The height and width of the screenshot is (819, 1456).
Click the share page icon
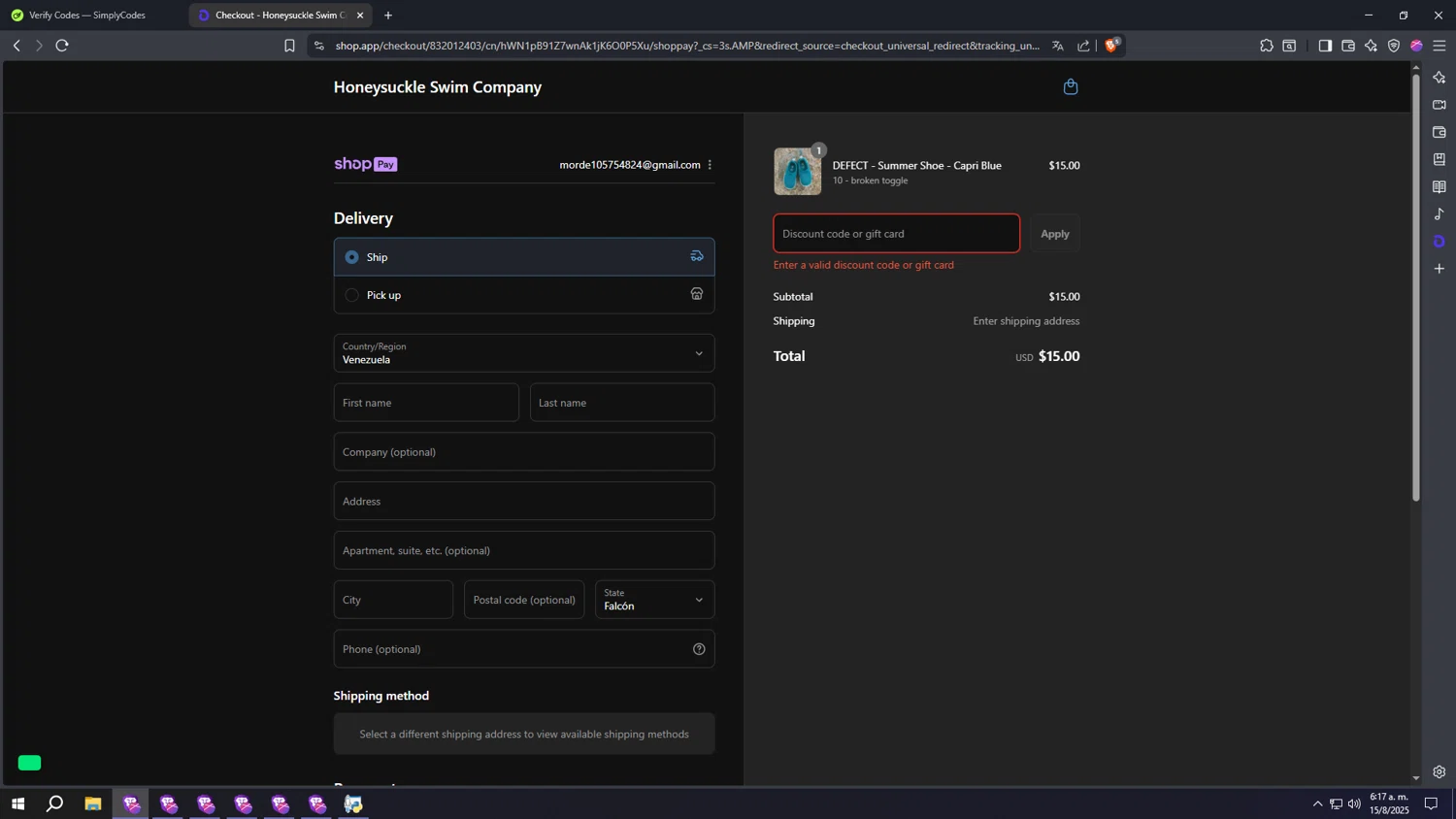coord(1083,46)
